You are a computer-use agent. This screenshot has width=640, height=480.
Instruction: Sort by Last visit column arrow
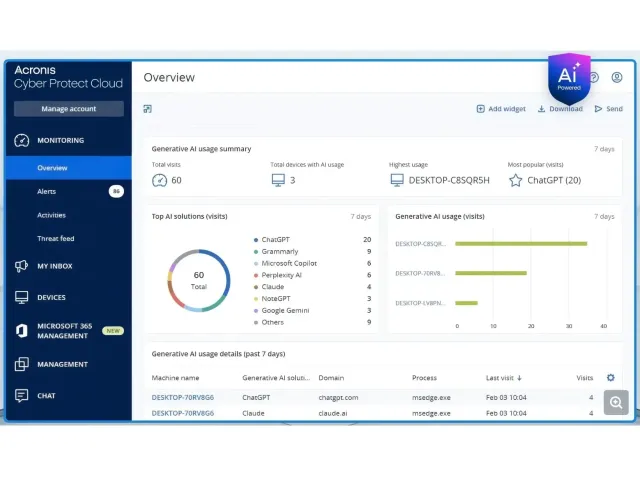[x=519, y=378]
